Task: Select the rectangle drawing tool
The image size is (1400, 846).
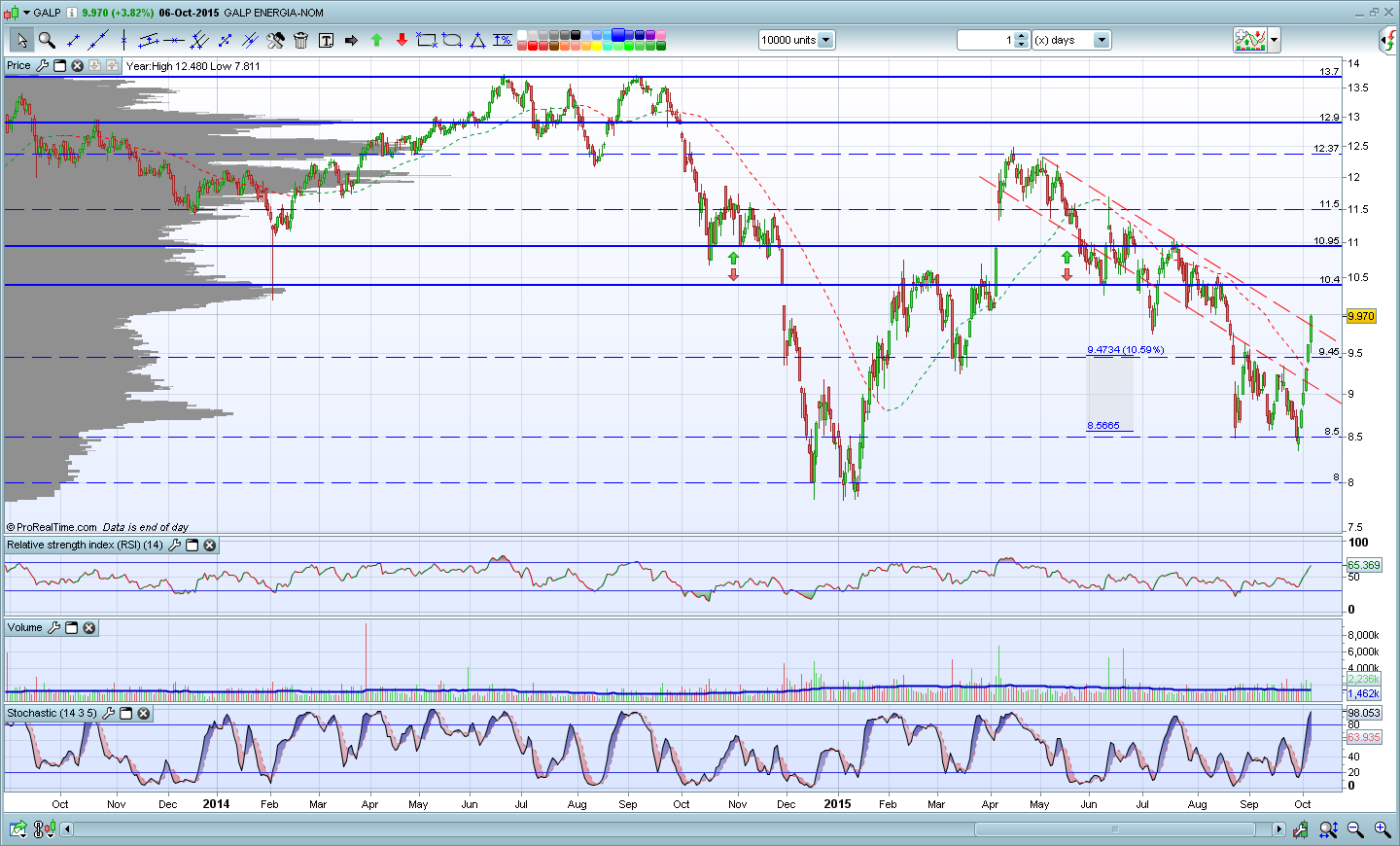Action: [x=427, y=40]
